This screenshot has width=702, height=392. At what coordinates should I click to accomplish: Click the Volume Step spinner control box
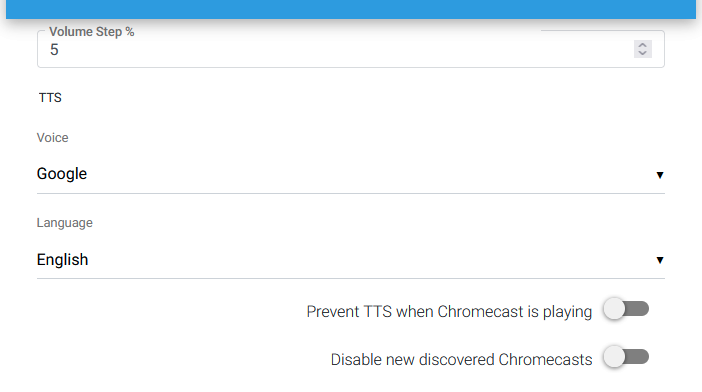(x=642, y=49)
